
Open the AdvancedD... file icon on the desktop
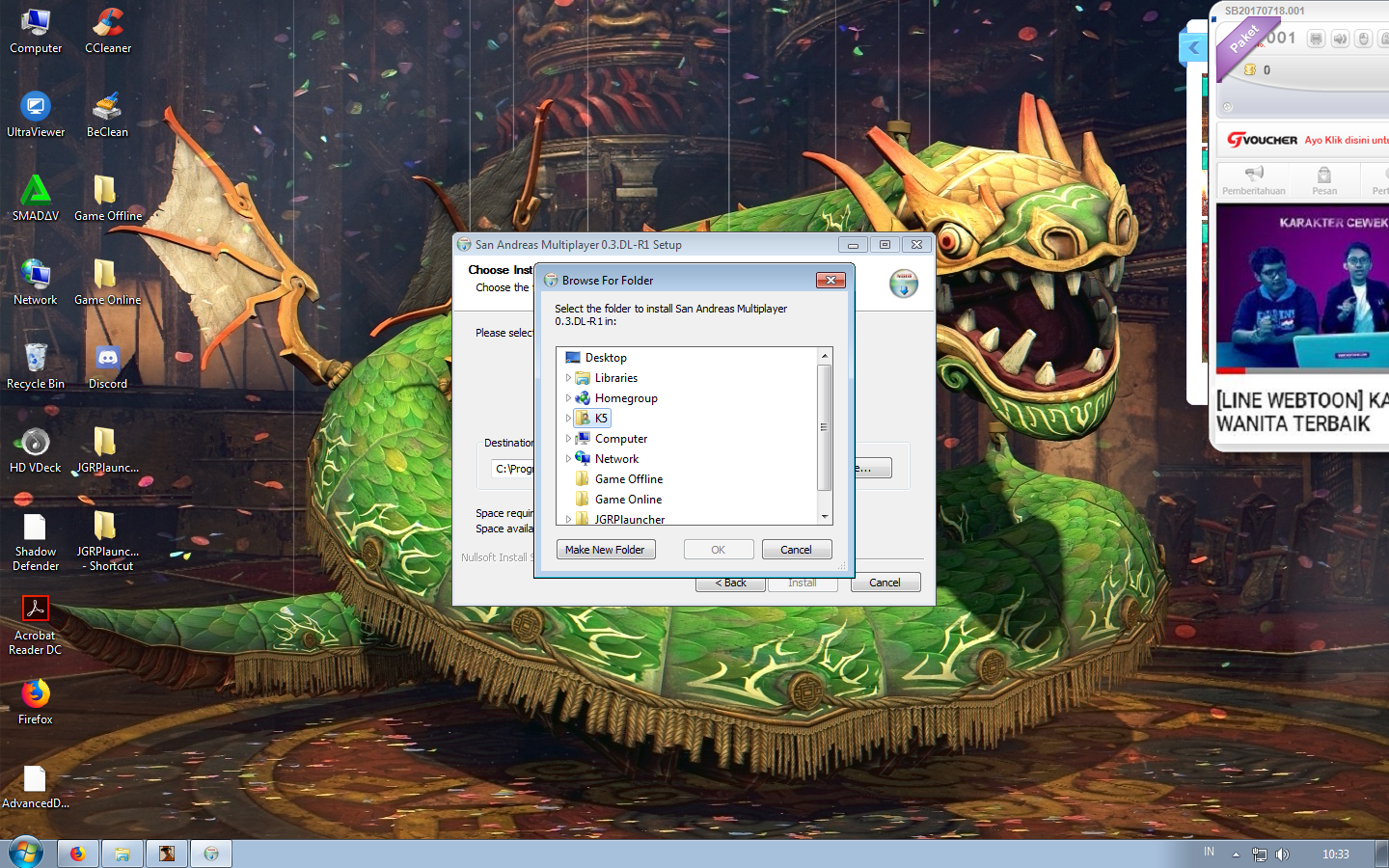coord(36,786)
